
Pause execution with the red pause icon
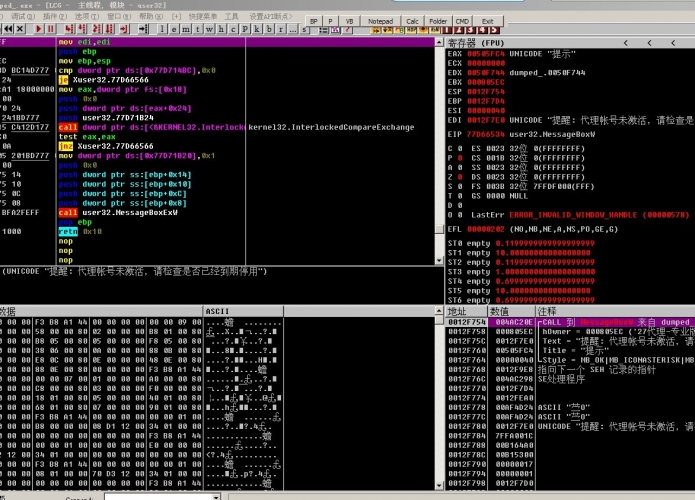[51, 29]
